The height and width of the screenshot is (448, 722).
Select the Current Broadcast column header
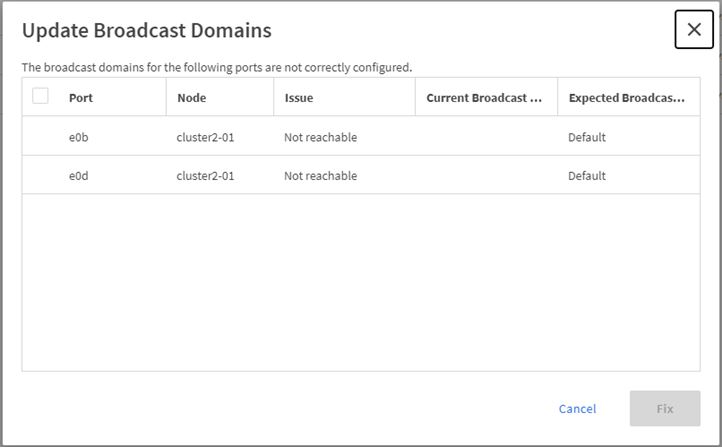coord(484,98)
